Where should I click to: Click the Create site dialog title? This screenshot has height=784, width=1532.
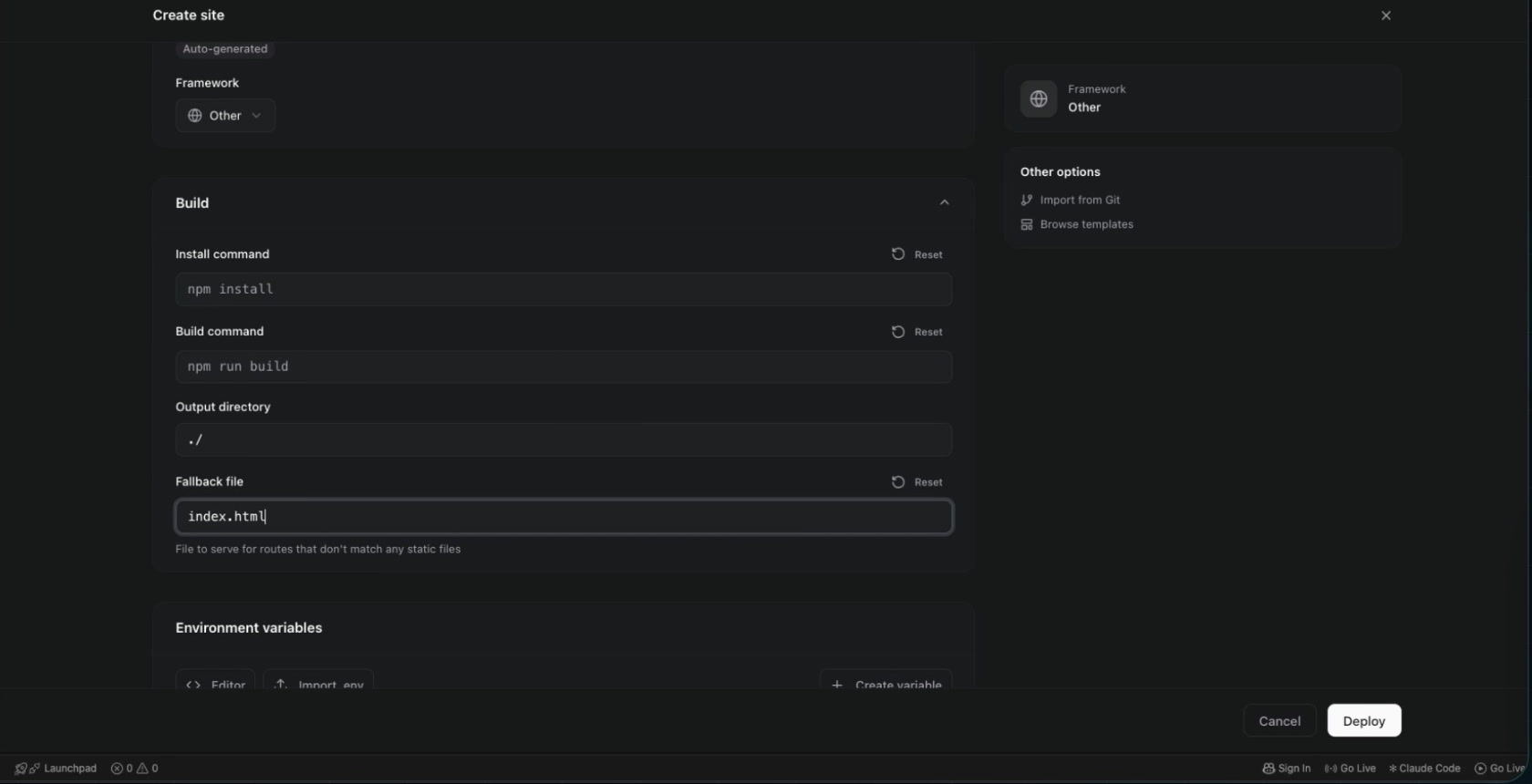coord(189,15)
